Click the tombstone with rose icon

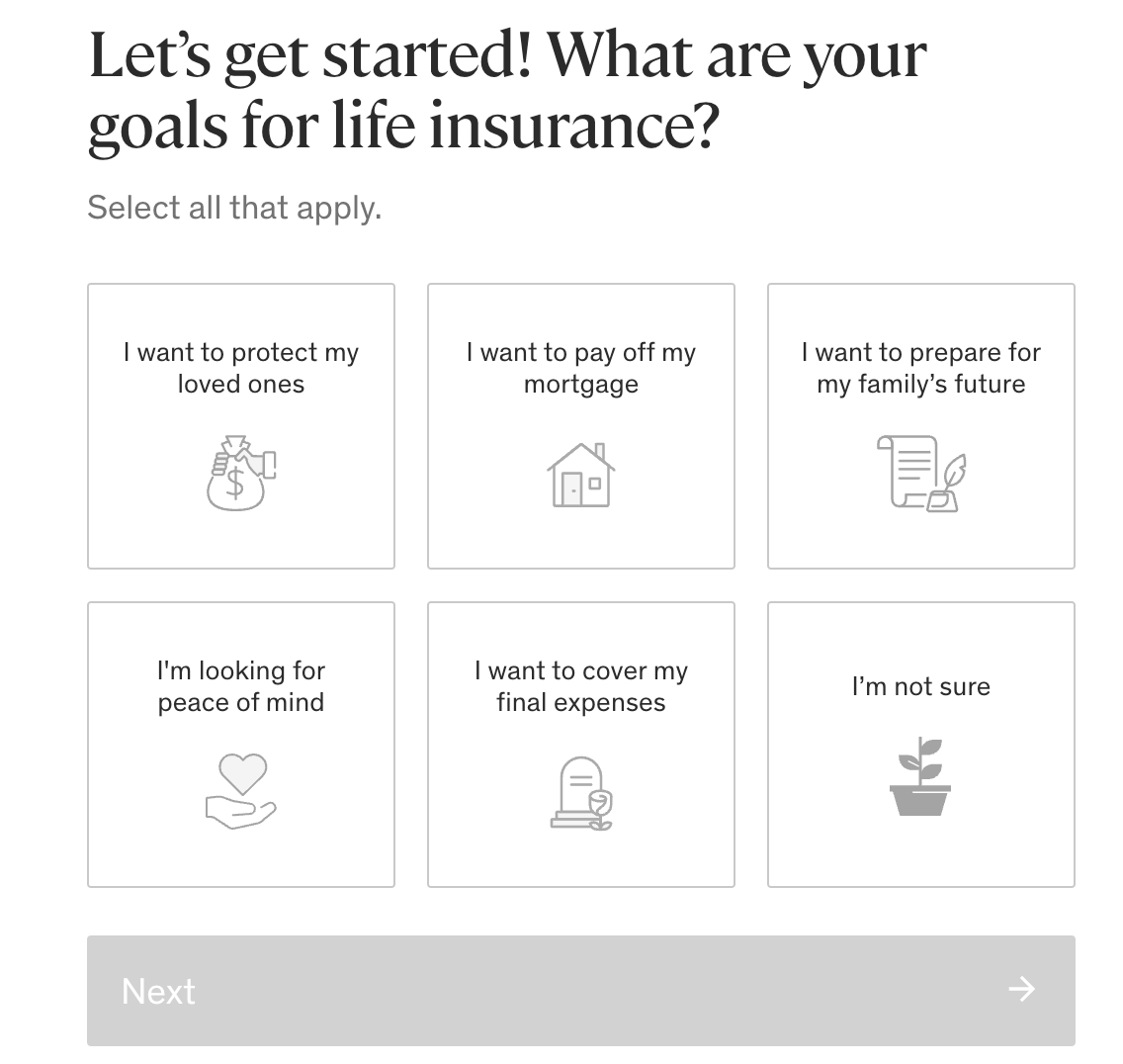pos(581,793)
